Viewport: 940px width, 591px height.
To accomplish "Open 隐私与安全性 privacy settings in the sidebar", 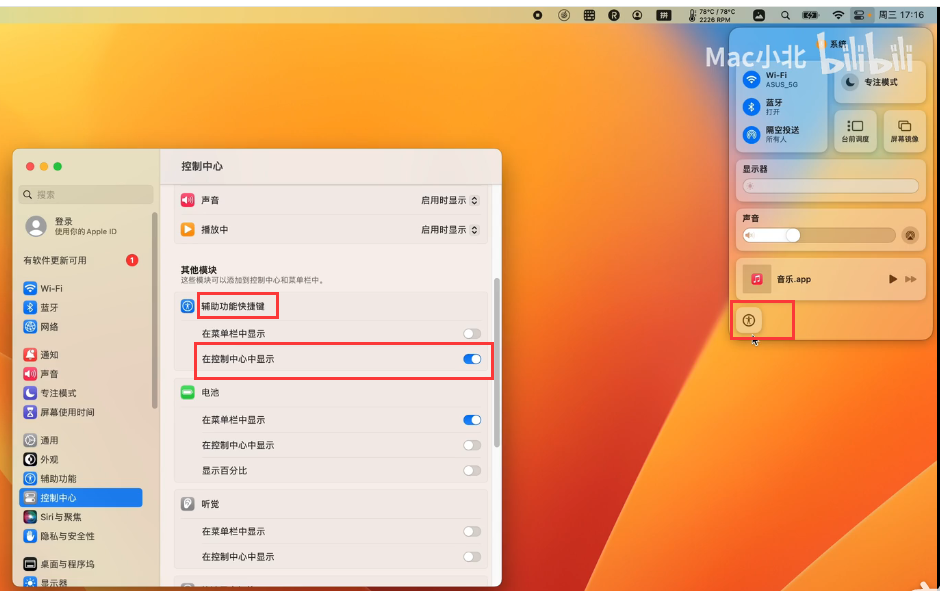I will pos(81,536).
